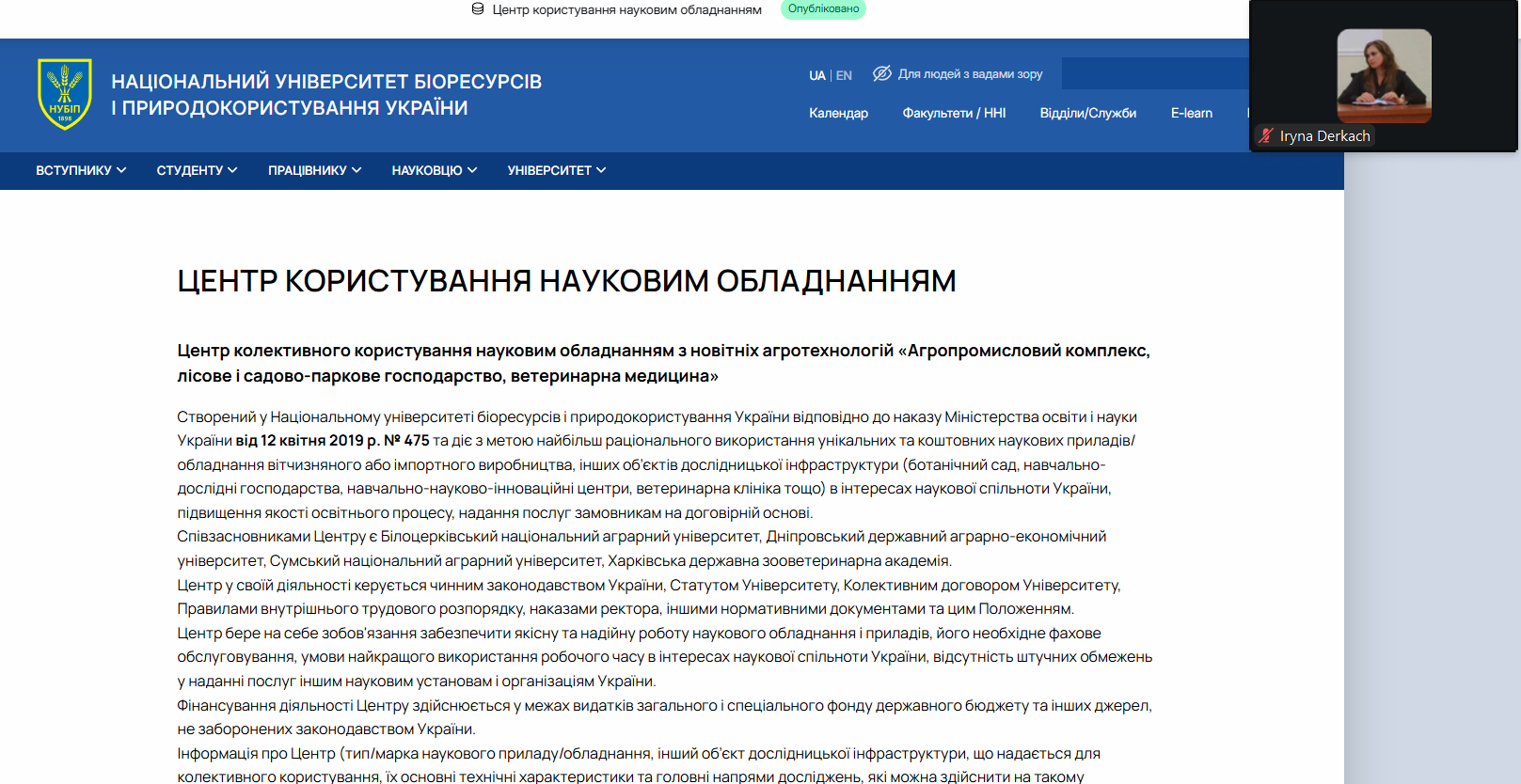Click the sentence starting Фінансування діяльності Центру
1521x784 pixels.
664,717
